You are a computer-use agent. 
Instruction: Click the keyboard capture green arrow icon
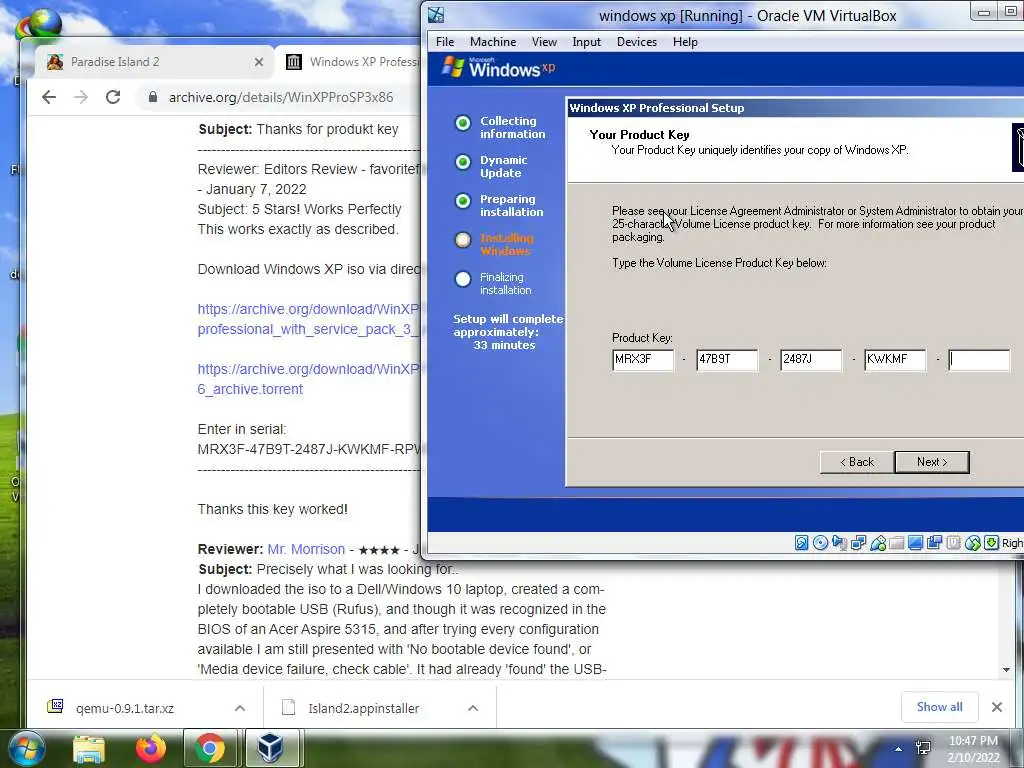tap(991, 543)
